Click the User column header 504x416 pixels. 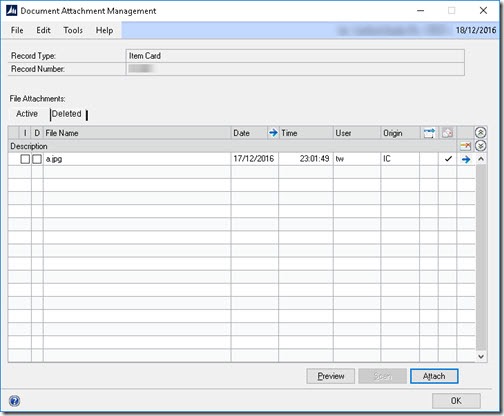[357, 133]
